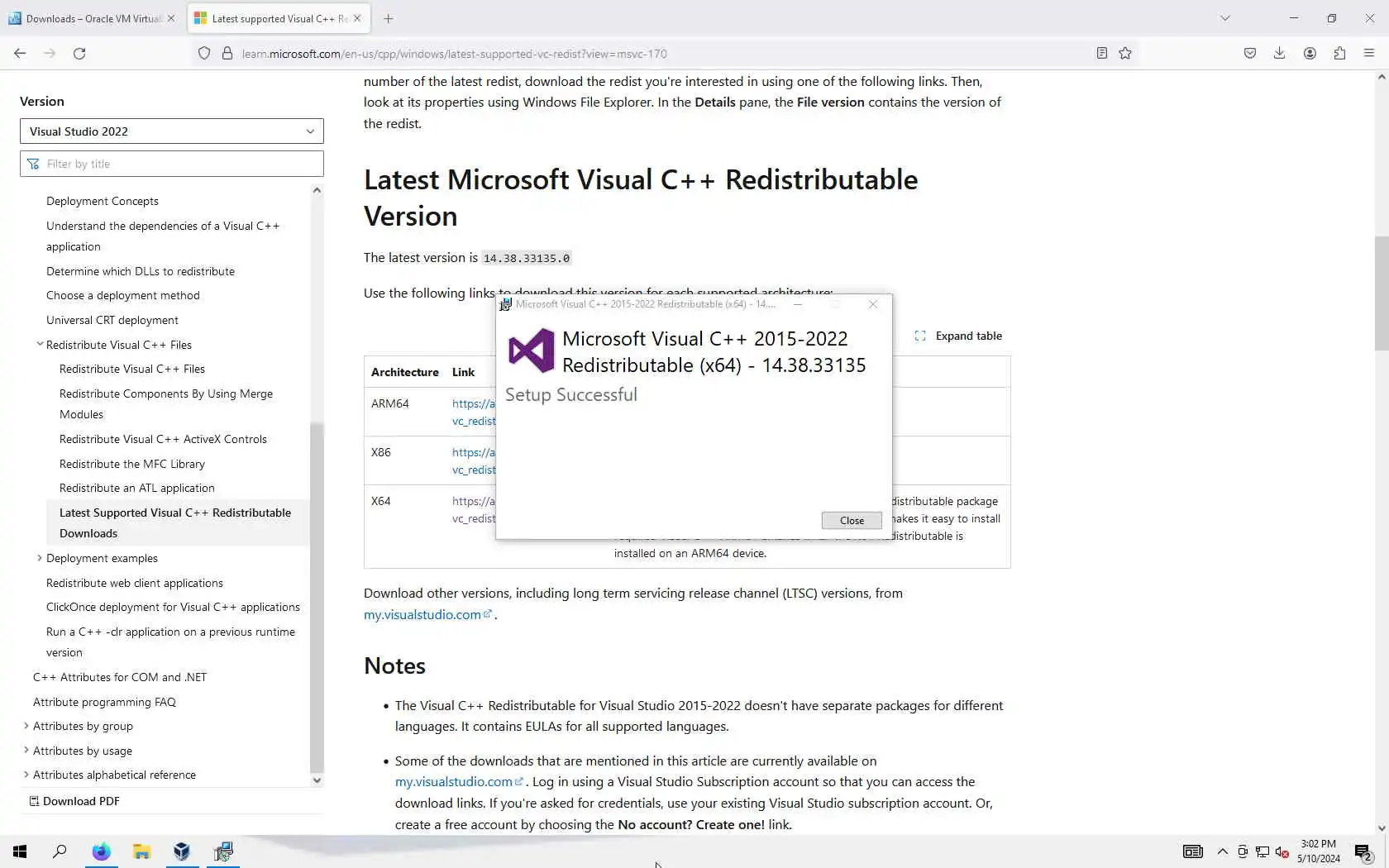
Task: Open the Visual Studio 2022 version dropdown
Action: pos(172,131)
